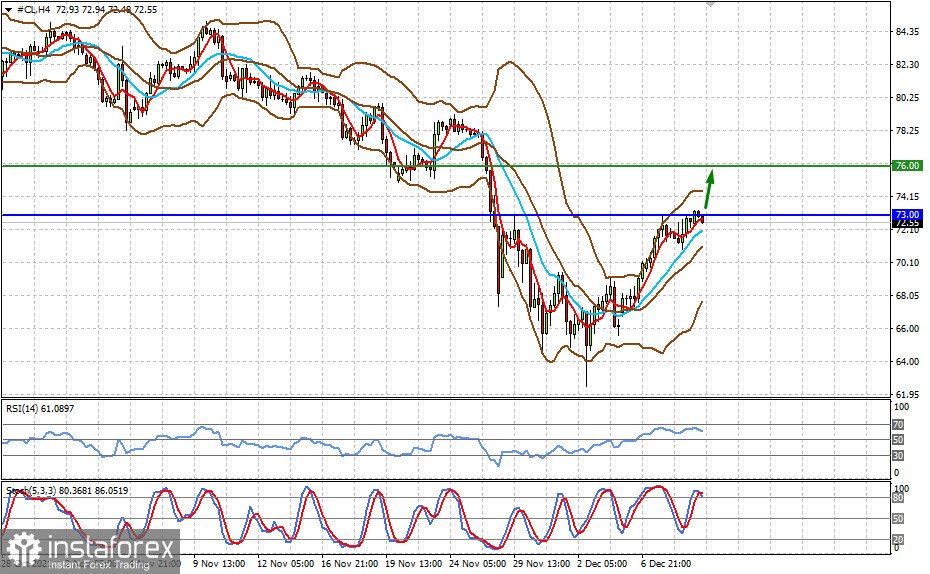Click the Stochastic 50 level label

pos(898,519)
